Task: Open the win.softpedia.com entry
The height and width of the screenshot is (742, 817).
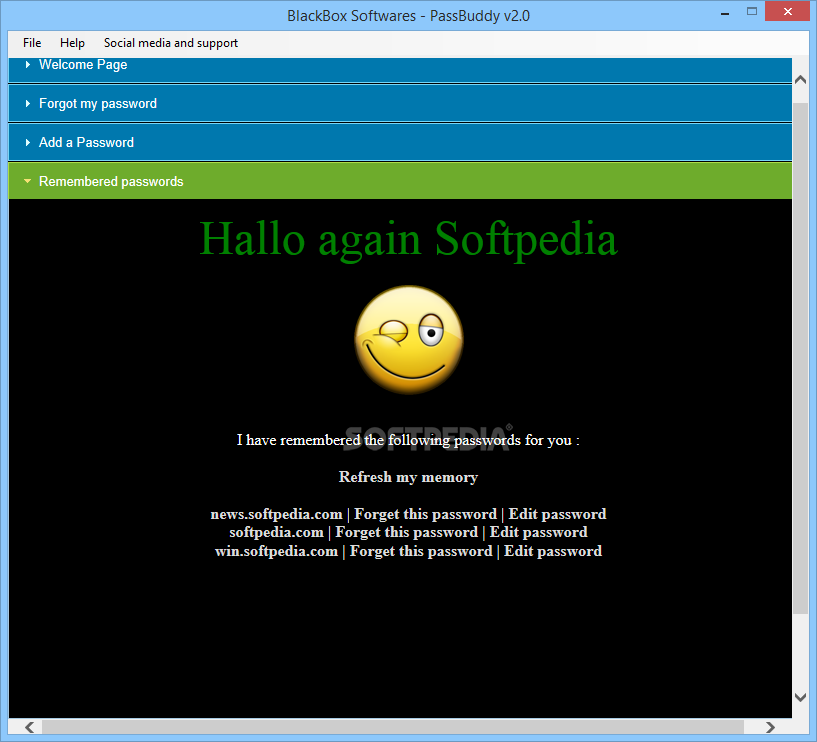Action: pos(276,551)
